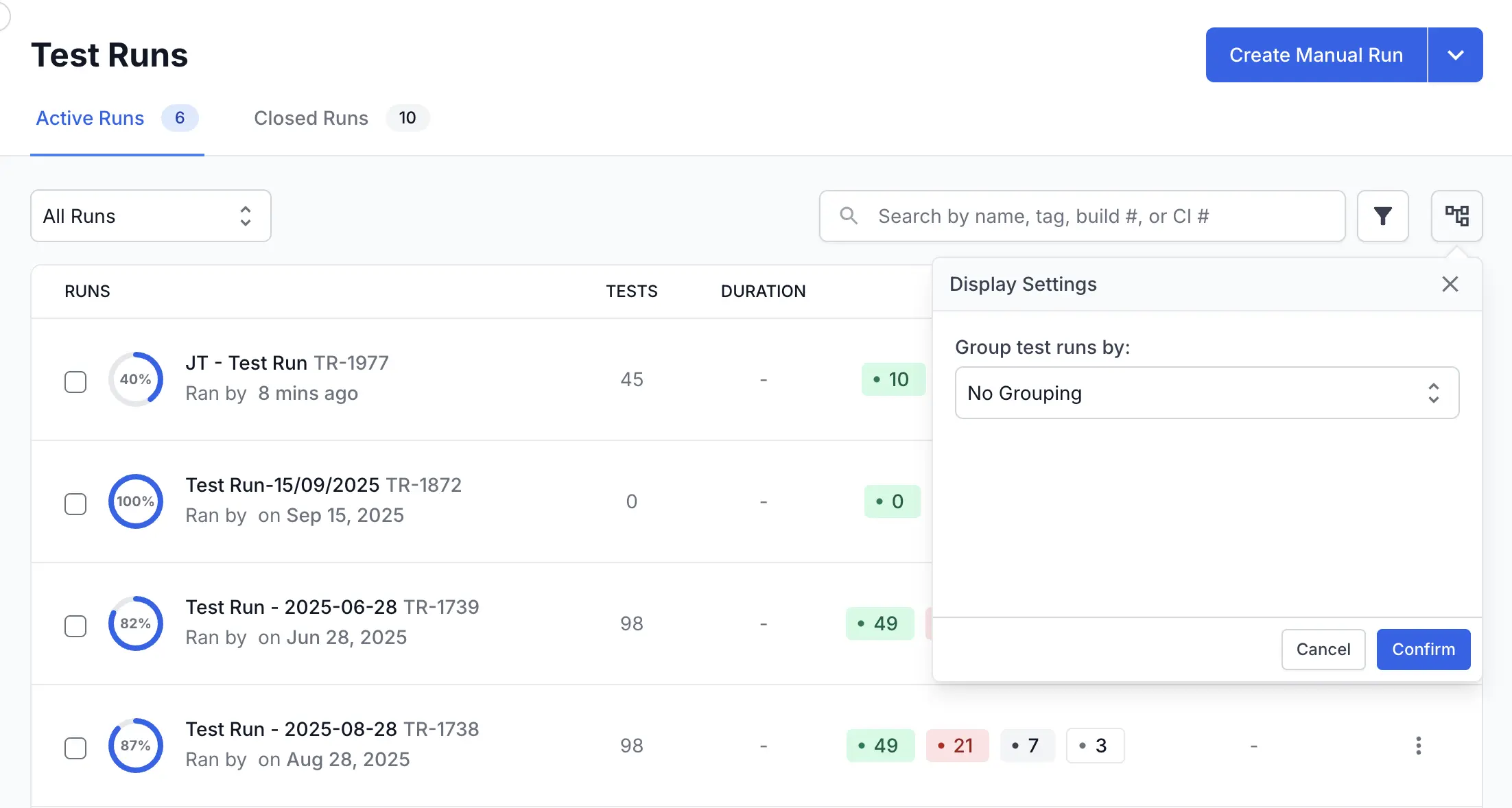Check the Test Run - 2025-06-28 row checkbox
The height and width of the screenshot is (808, 1512).
75,626
